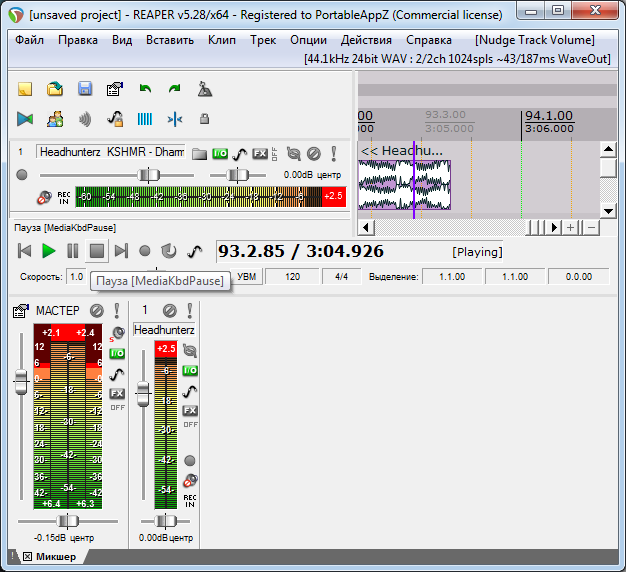Image resolution: width=626 pixels, height=572 pixels.
Task: Mute track 1 in the track panel
Action: [313, 153]
